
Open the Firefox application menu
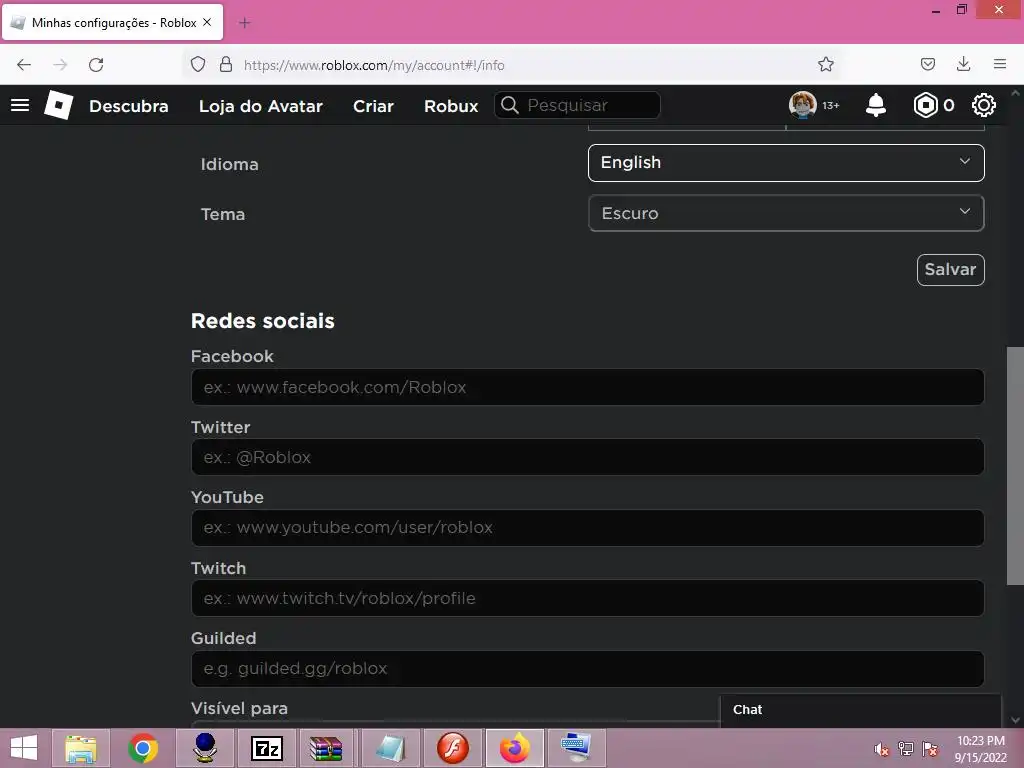(x=999, y=64)
